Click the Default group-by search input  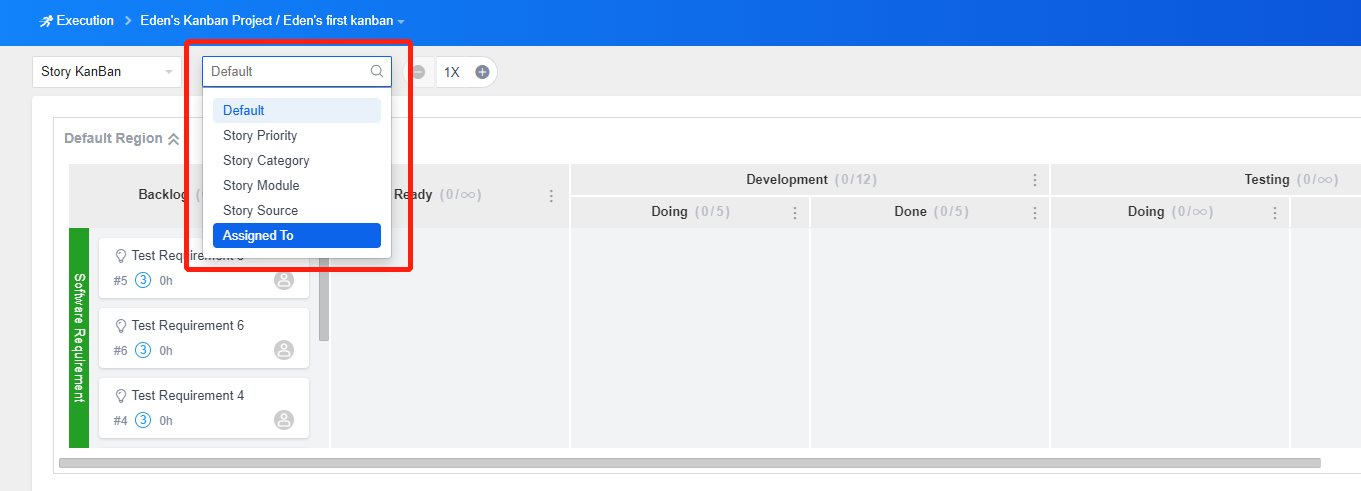[x=285, y=72]
